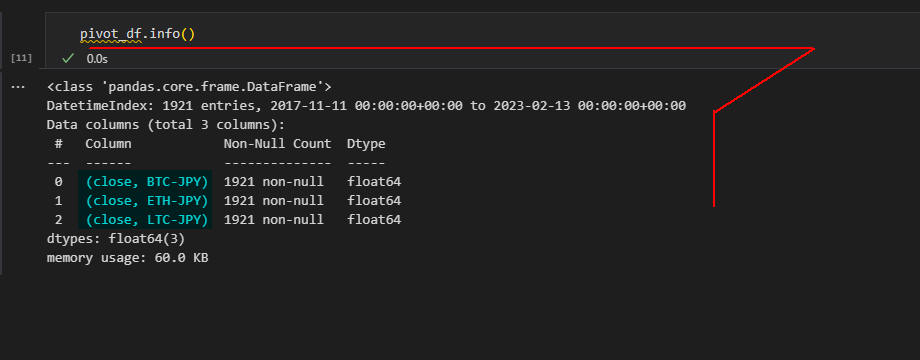920x360 pixels.
Task: Select highlighted (close, BTC-JPY) column entry
Action: [x=147, y=182]
